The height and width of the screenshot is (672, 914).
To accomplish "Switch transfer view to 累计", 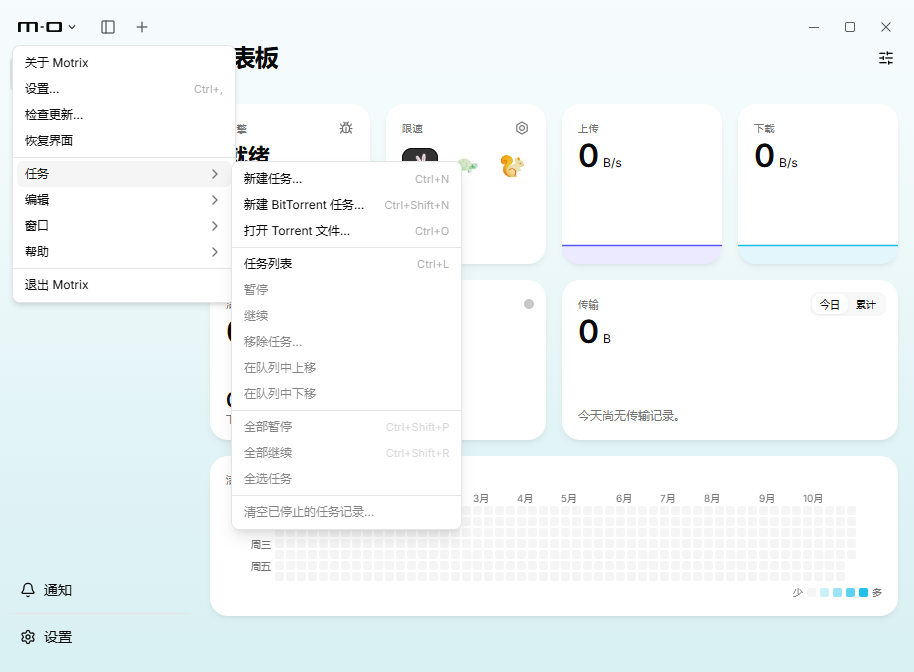I will click(x=866, y=304).
